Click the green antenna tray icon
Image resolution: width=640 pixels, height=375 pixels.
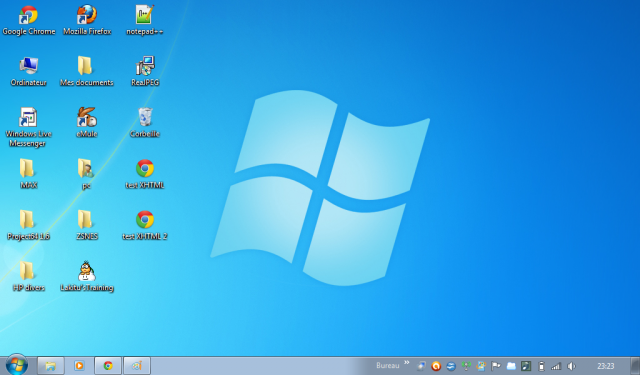point(466,366)
